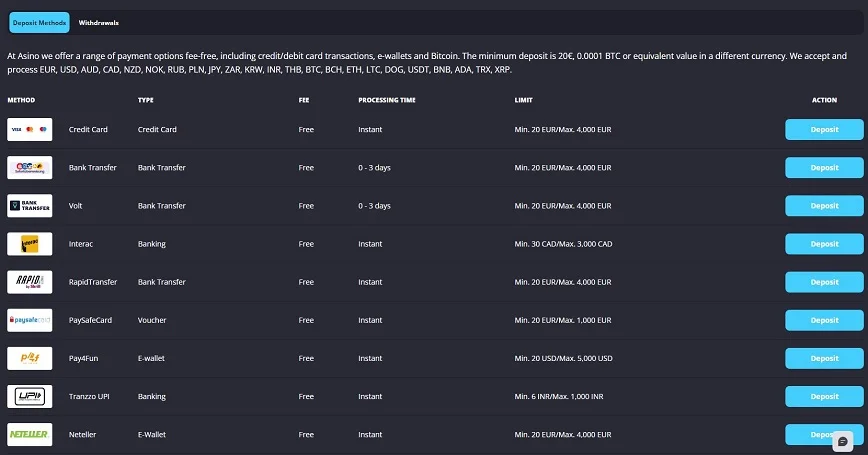Click the Volt bank transfer logo

click(30, 206)
